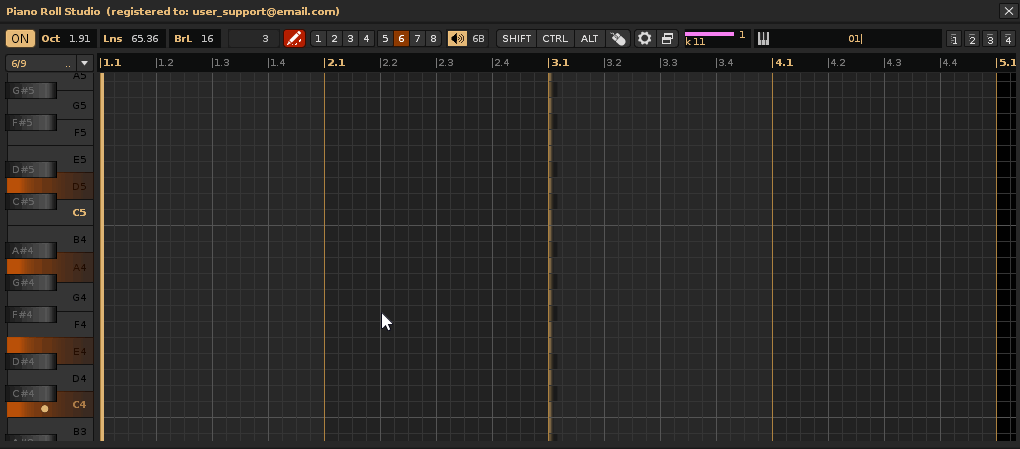Select grid number 3 button
This screenshot has height=449, width=1020.
click(x=349, y=39)
